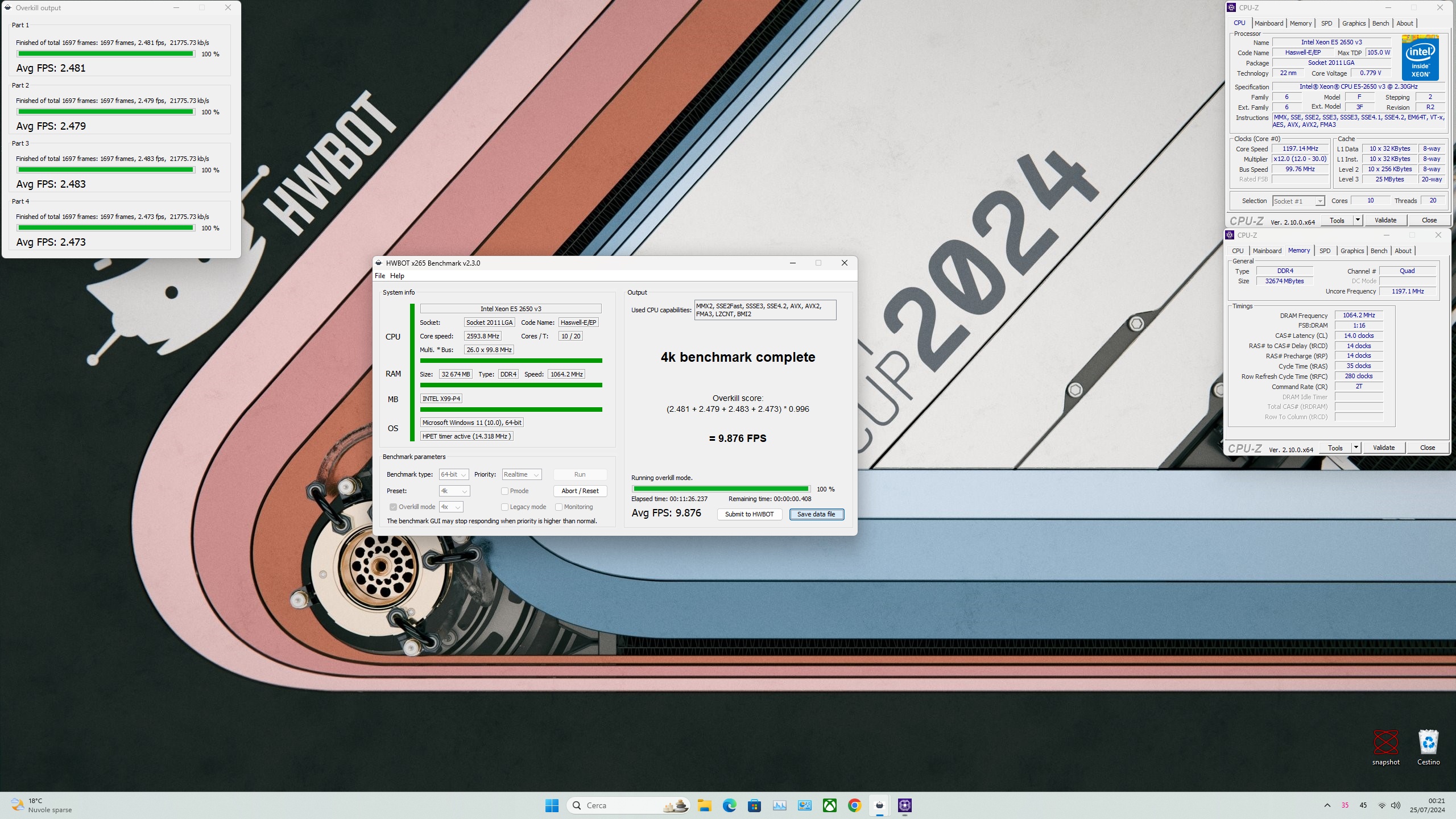
Task: Switch to Mainboard tab in upper CPU-Z window
Action: tap(1269, 23)
